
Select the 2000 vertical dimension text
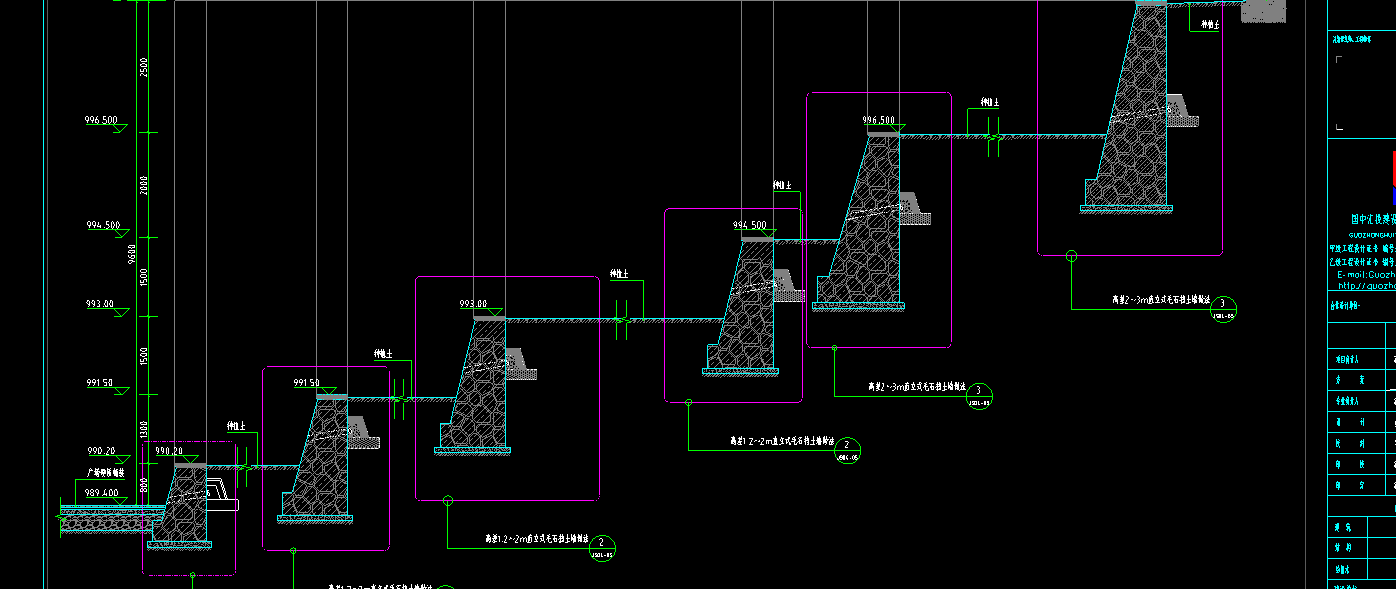(144, 185)
